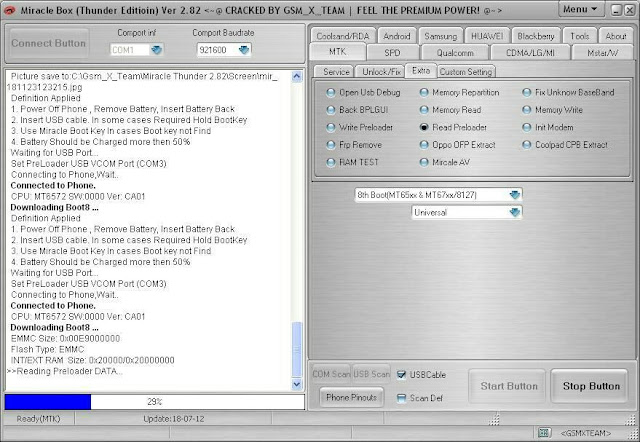
Task: Click the '<GSMXTEAM>' status bar text
Action: click(x=586, y=433)
